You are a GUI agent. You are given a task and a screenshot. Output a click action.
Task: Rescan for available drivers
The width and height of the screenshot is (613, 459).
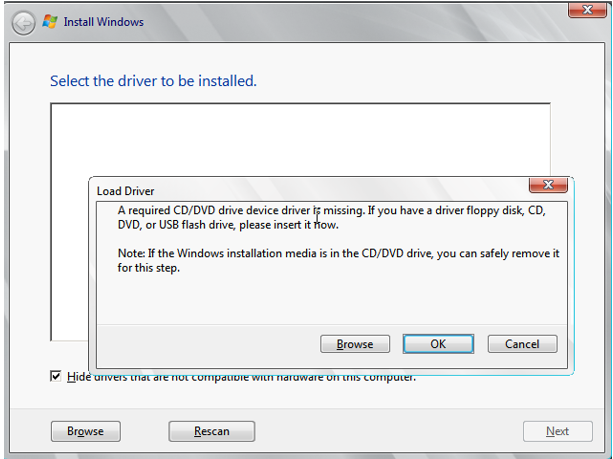(211, 431)
